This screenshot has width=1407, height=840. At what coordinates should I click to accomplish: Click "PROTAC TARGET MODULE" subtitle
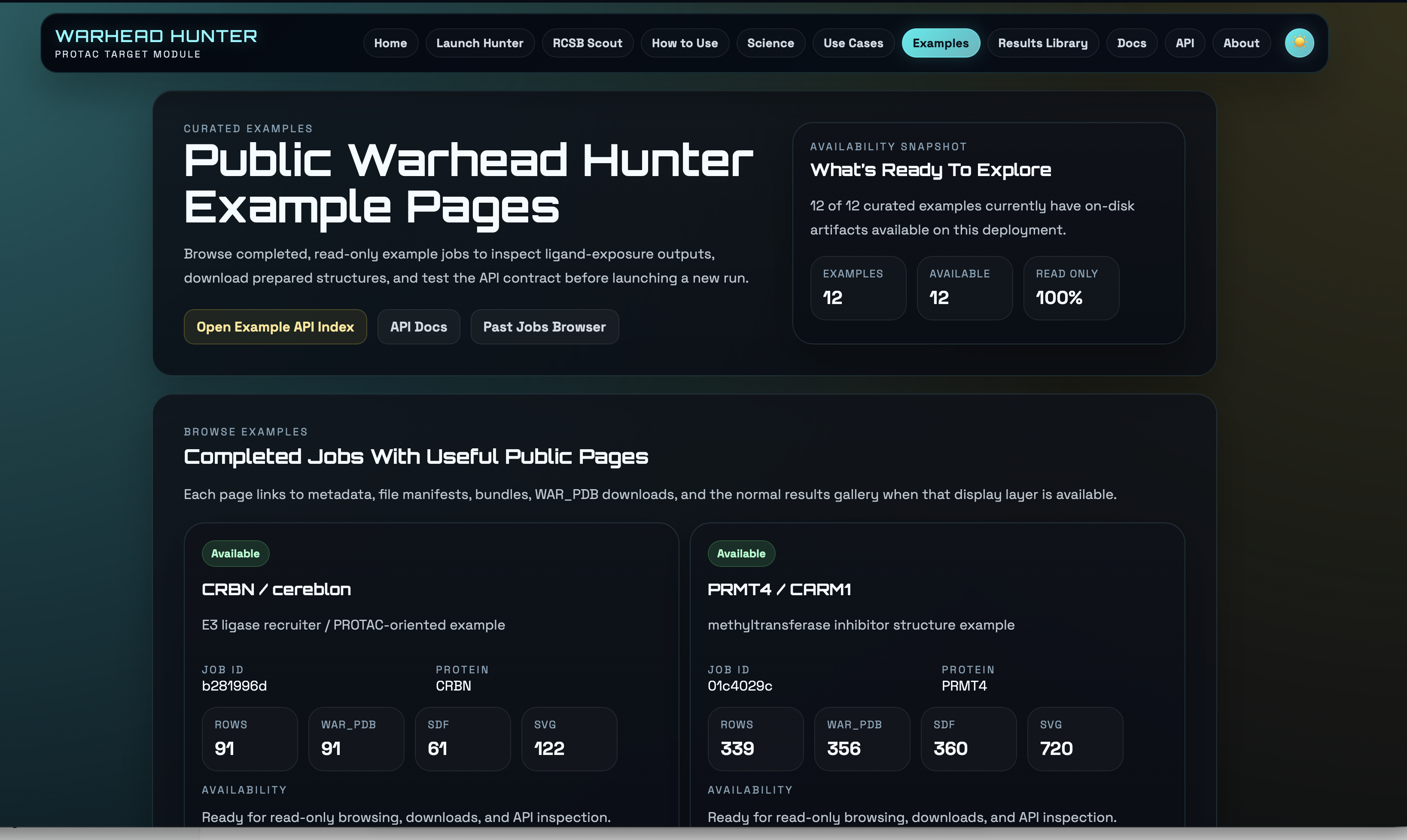[128, 55]
